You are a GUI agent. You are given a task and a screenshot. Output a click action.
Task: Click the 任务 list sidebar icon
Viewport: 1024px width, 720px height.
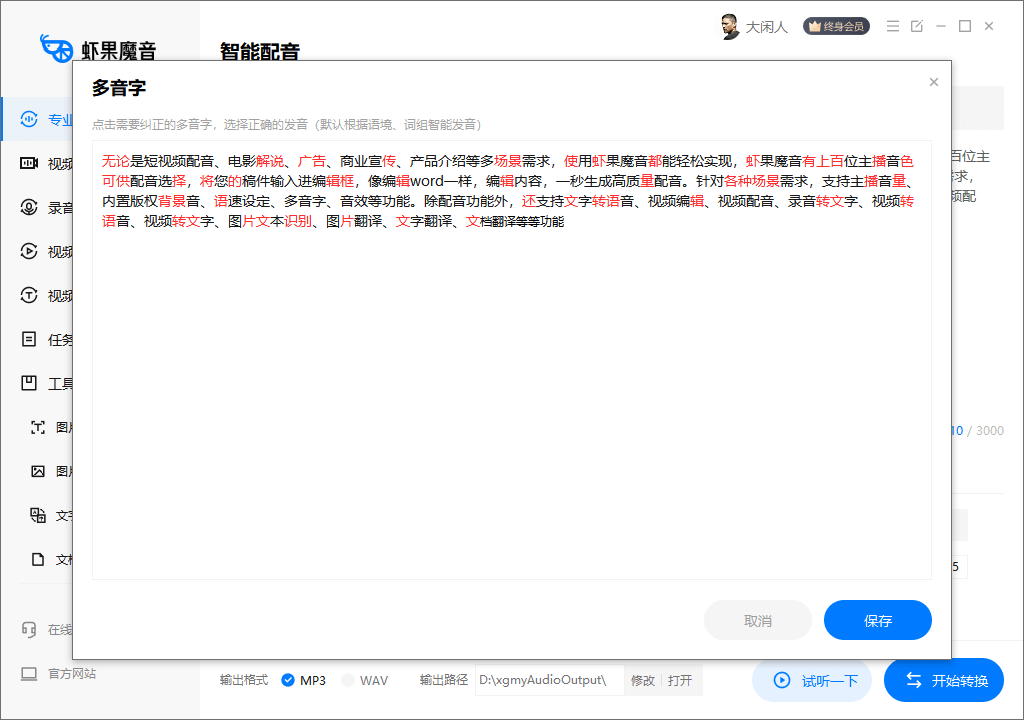point(29,339)
